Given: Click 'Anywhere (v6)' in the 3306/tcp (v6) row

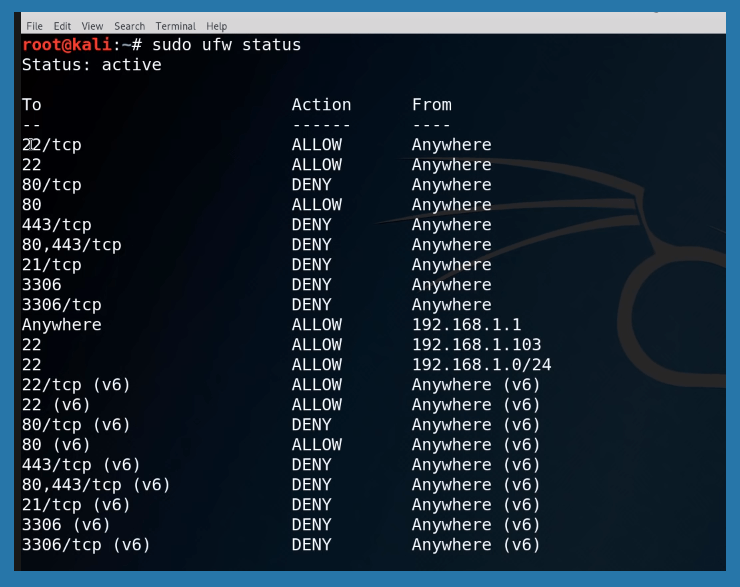Looking at the screenshot, I should [476, 545].
